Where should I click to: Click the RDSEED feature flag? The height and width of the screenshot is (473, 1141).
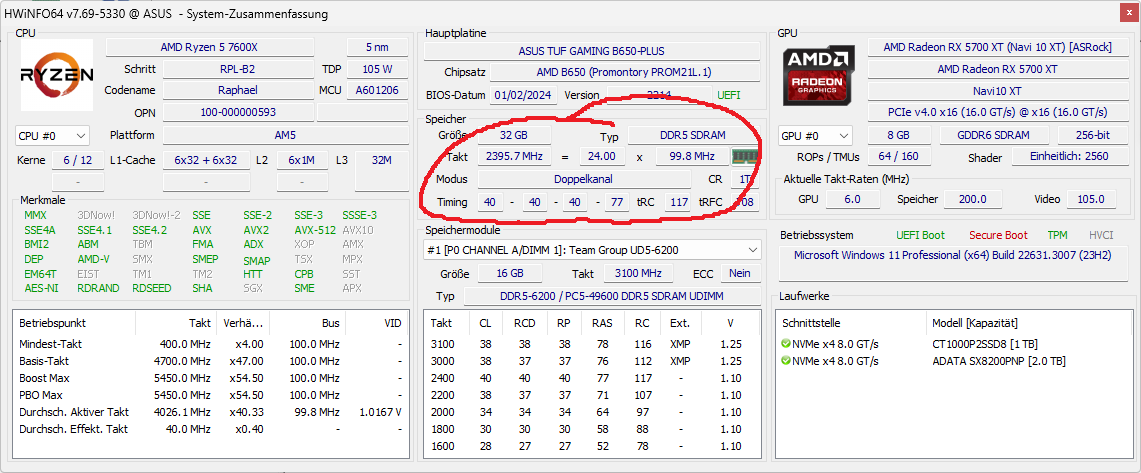click(152, 288)
